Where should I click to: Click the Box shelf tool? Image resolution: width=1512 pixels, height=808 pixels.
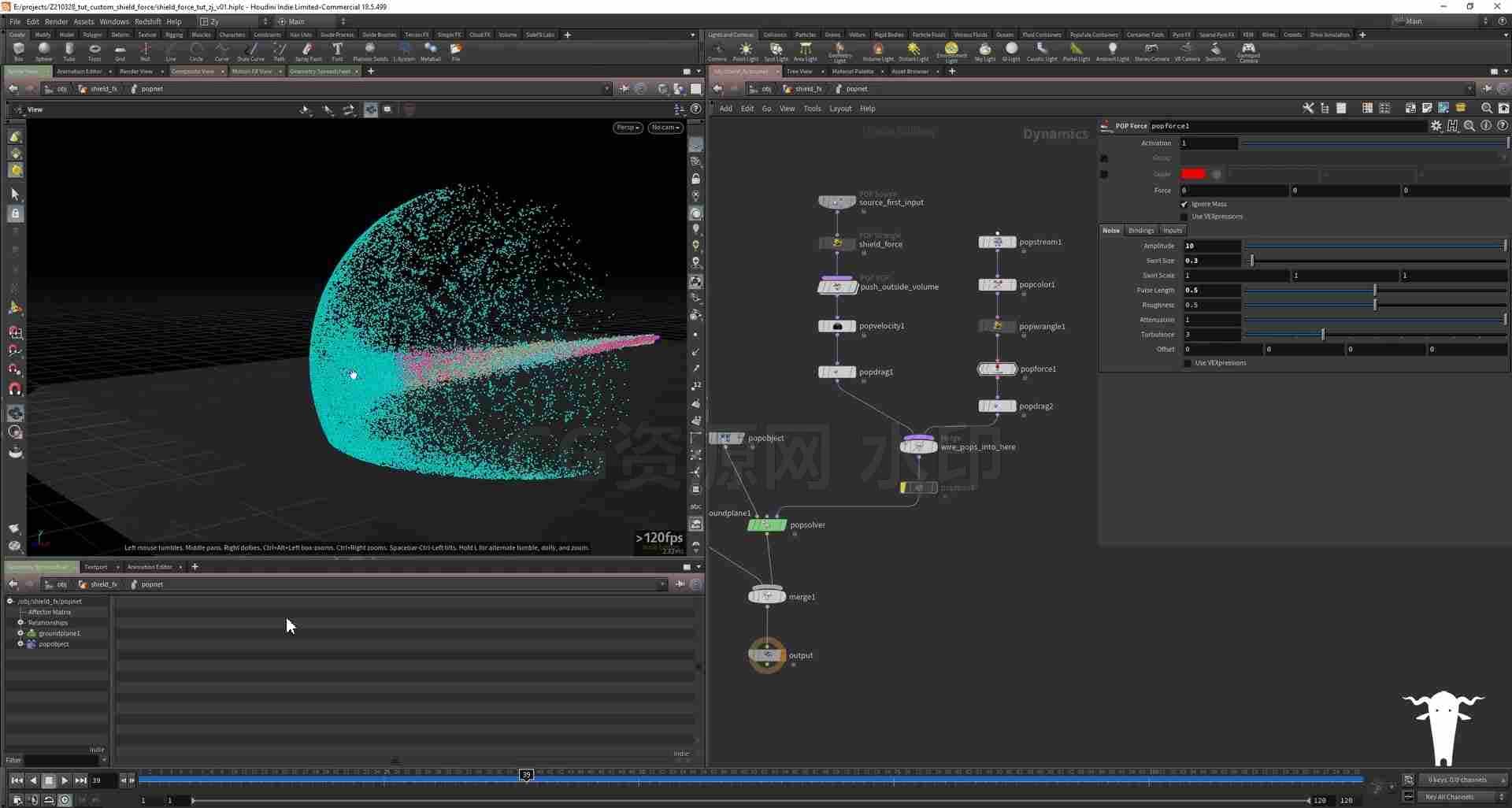click(18, 52)
